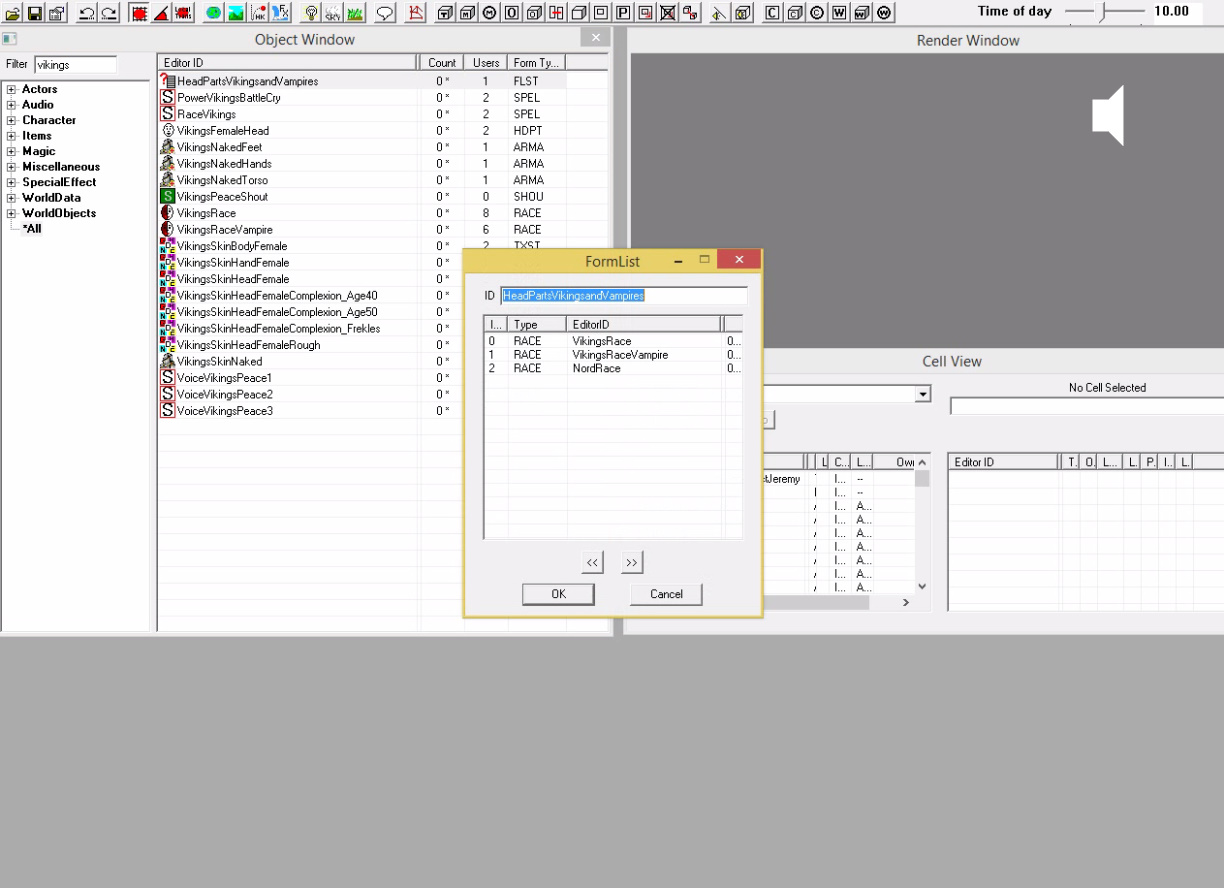Sort FormList by Type column header
This screenshot has height=888, width=1224.
(x=537, y=325)
